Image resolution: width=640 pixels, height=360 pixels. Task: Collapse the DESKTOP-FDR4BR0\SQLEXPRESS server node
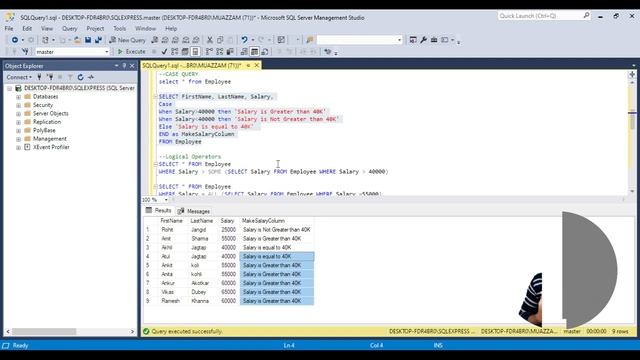tap(9, 88)
